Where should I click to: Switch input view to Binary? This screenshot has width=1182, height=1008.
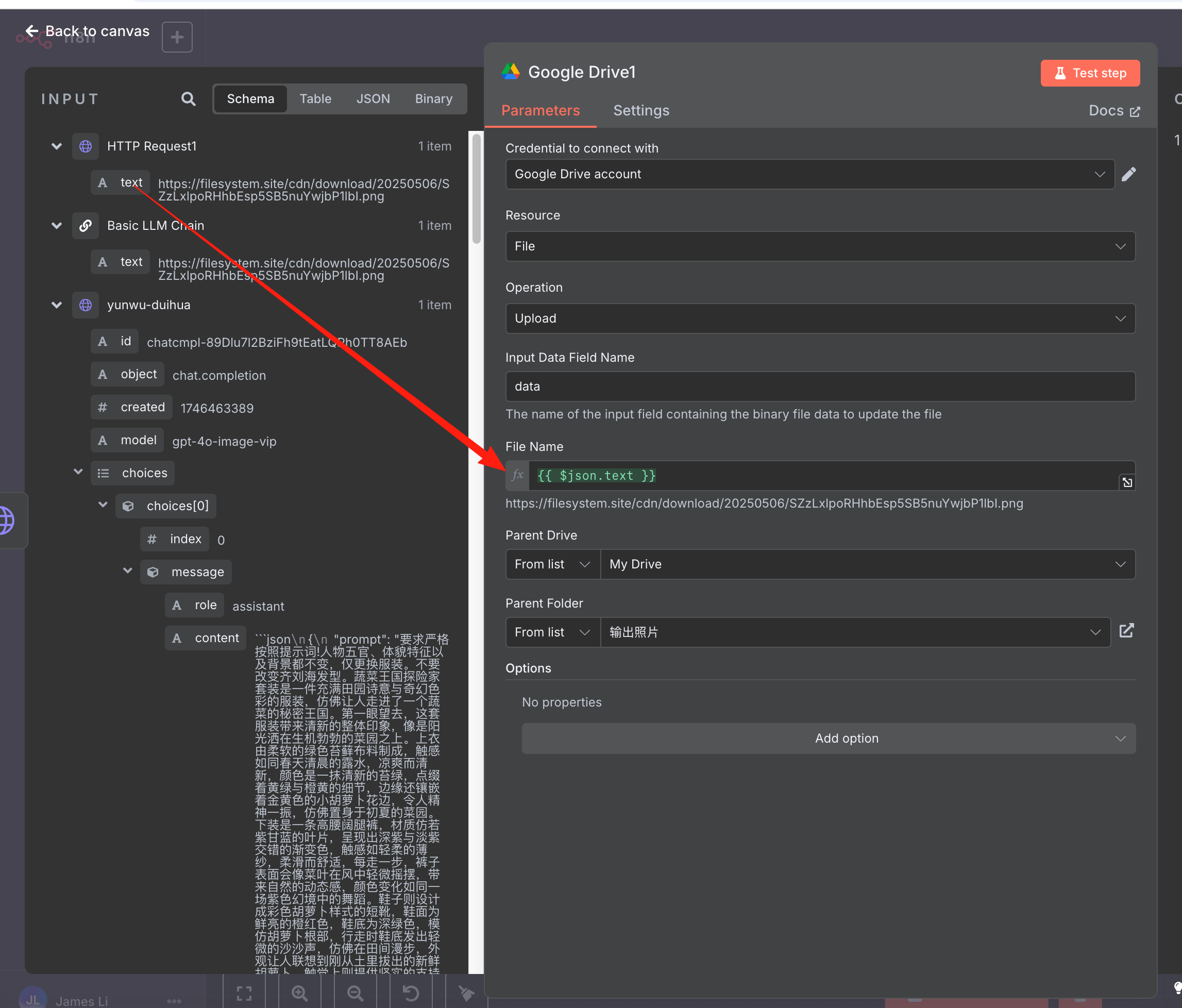pos(433,99)
